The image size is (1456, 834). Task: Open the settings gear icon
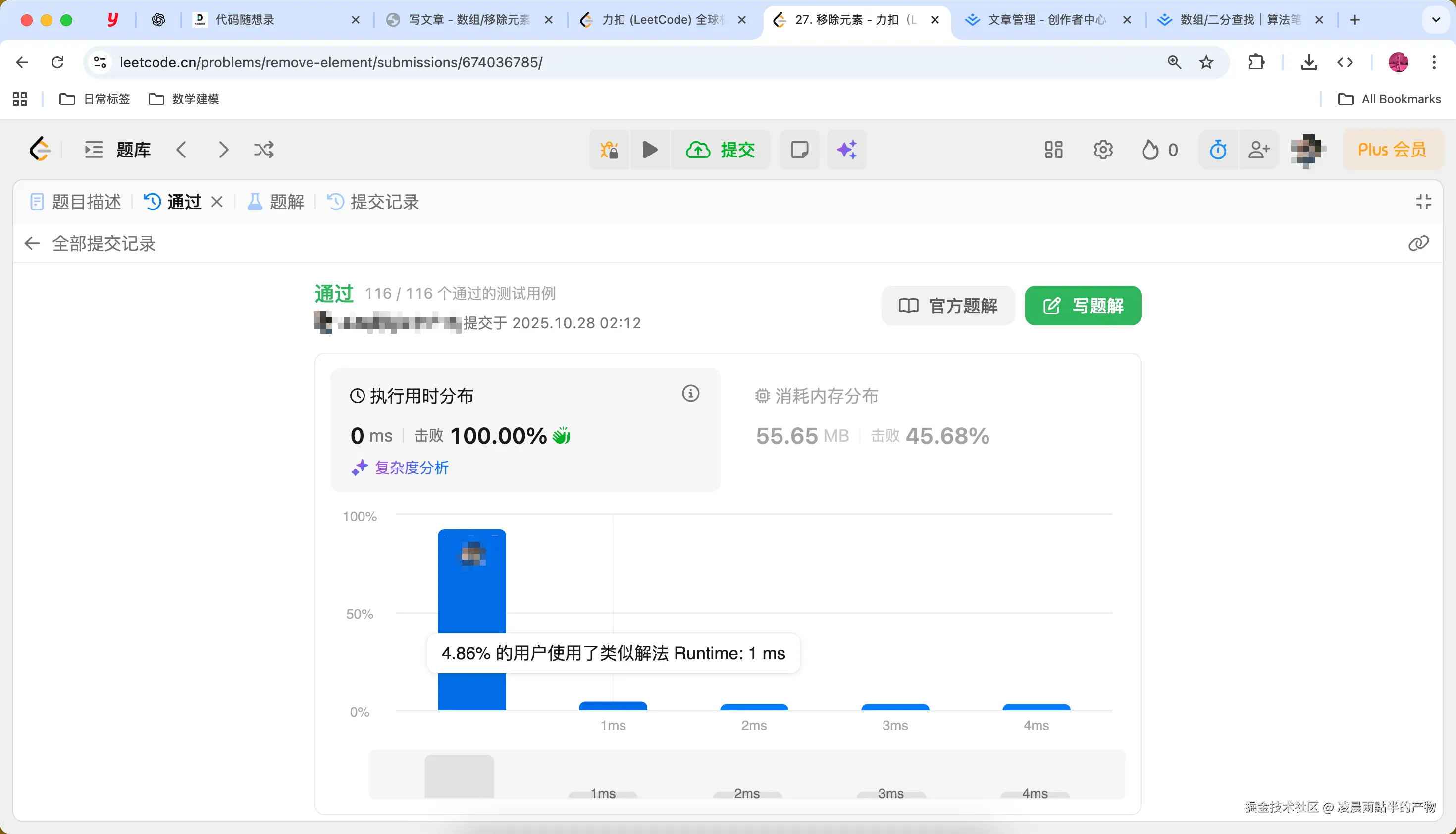coord(1102,150)
